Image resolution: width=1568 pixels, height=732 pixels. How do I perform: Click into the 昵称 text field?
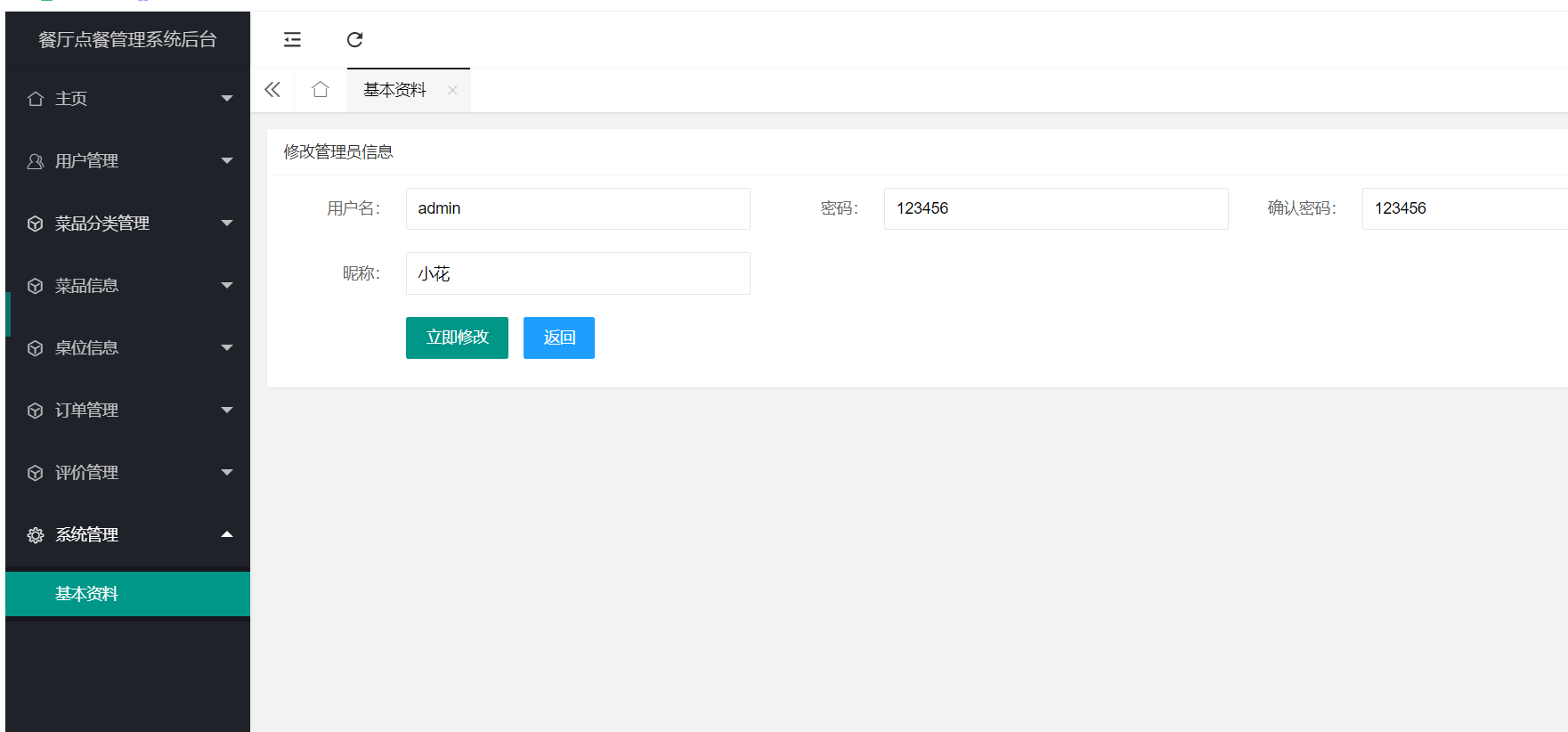tap(578, 273)
